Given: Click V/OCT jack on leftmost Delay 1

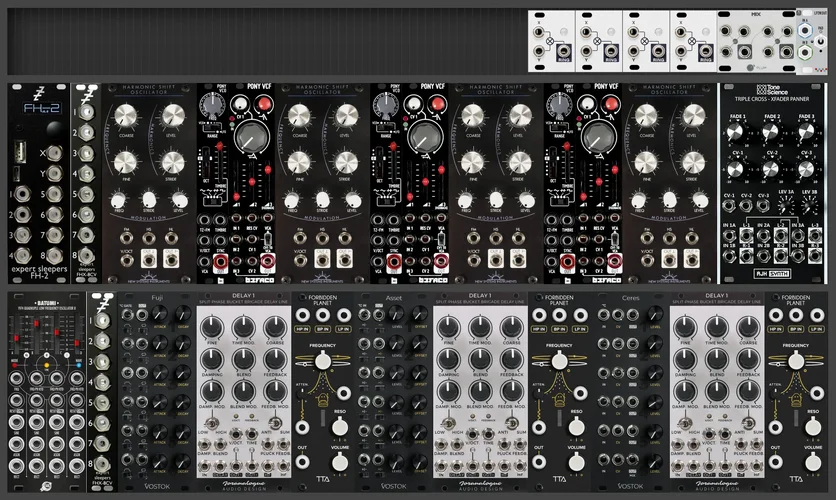Looking at the screenshot, I should pyautogui.click(x=236, y=433).
